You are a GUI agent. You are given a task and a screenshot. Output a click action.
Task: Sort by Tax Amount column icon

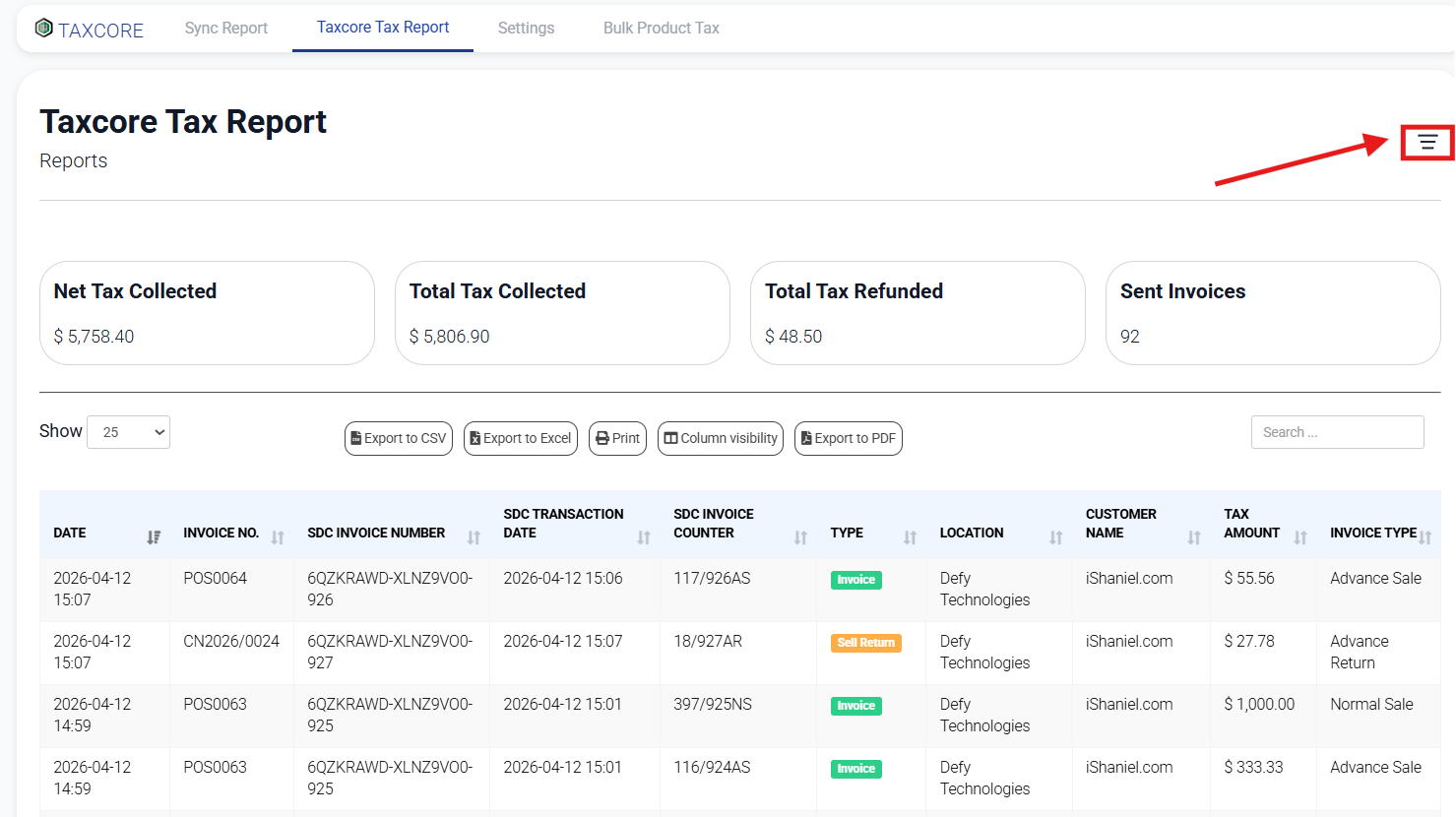click(x=1300, y=537)
